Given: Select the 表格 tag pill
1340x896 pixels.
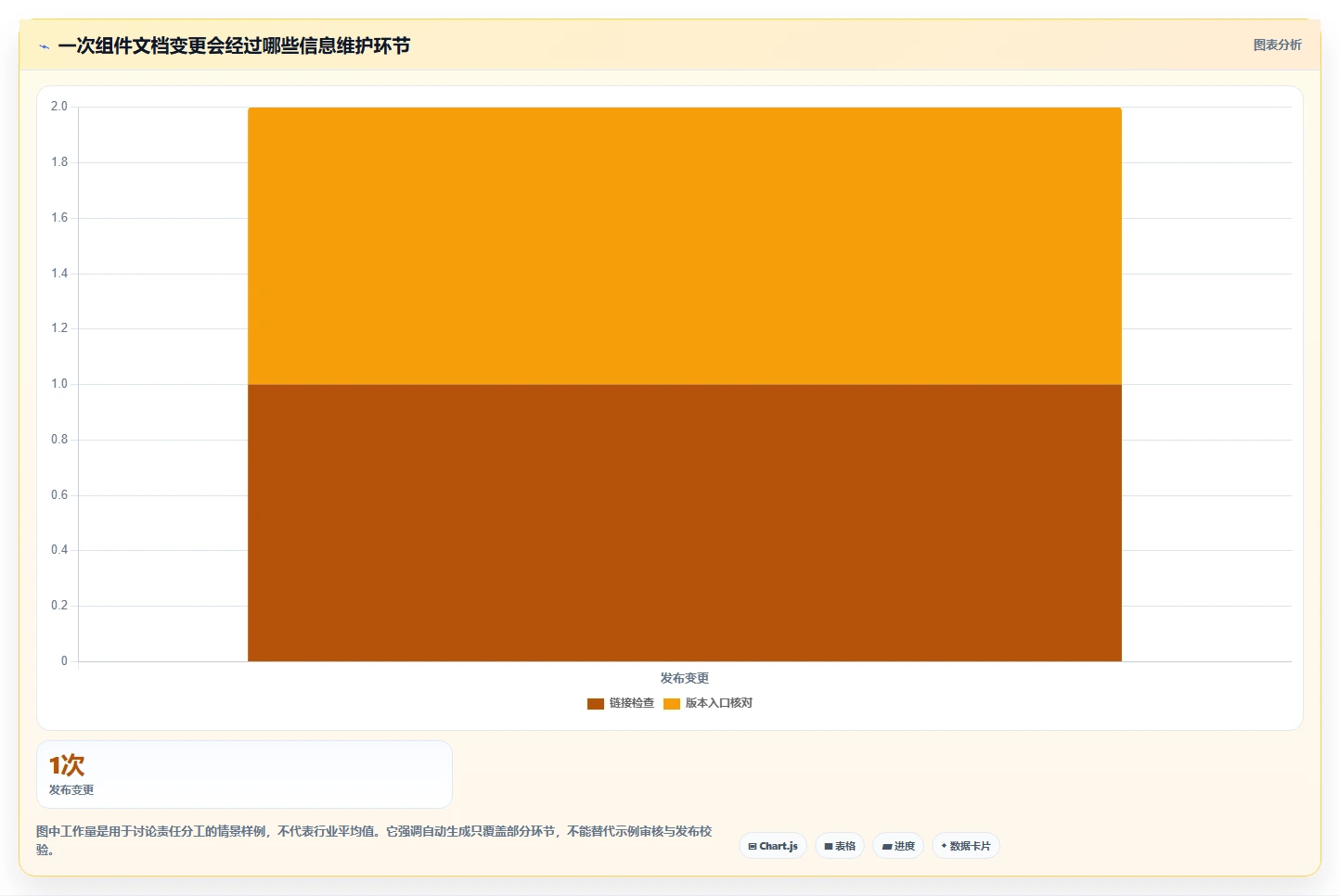Looking at the screenshot, I should [x=840, y=846].
